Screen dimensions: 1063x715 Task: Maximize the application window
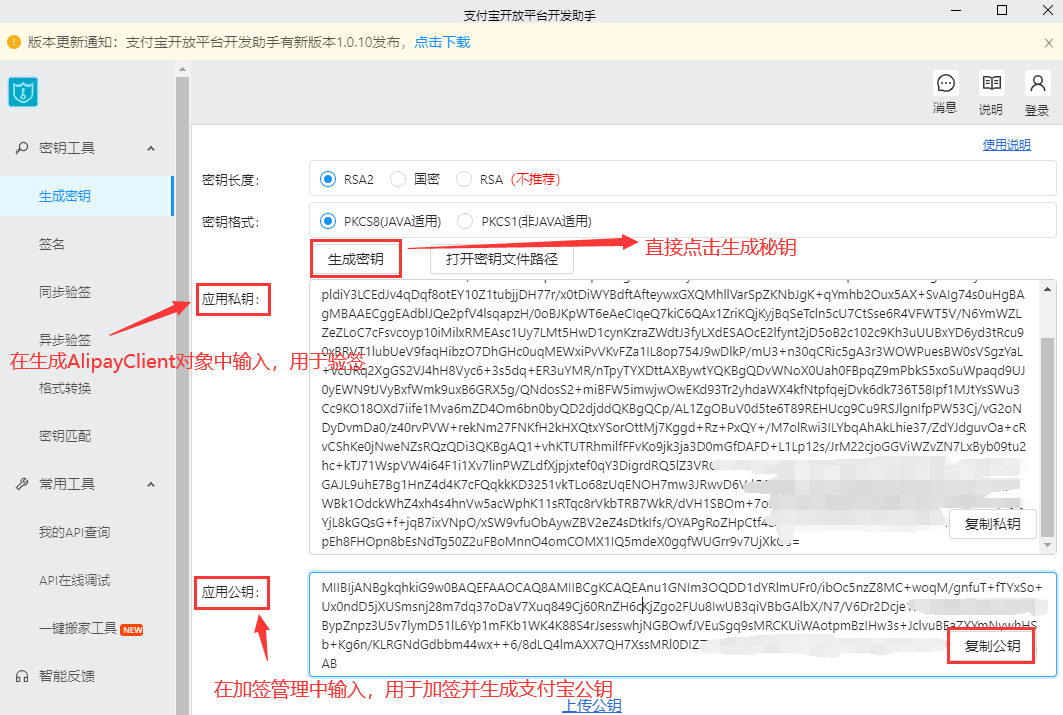[1002, 10]
